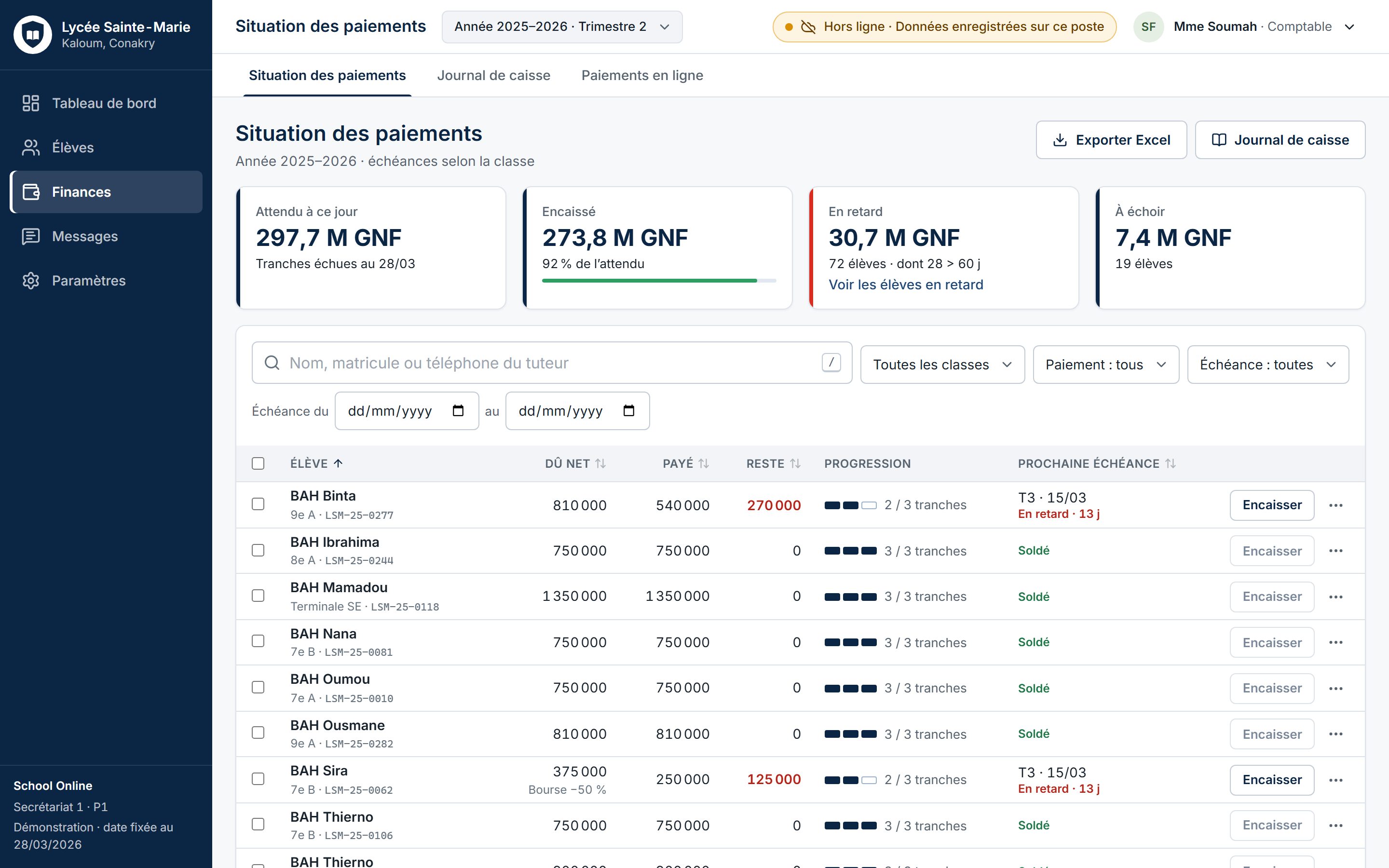The height and width of the screenshot is (868, 1389).
Task: Check the box for BAH Binta
Action: [x=259, y=504]
